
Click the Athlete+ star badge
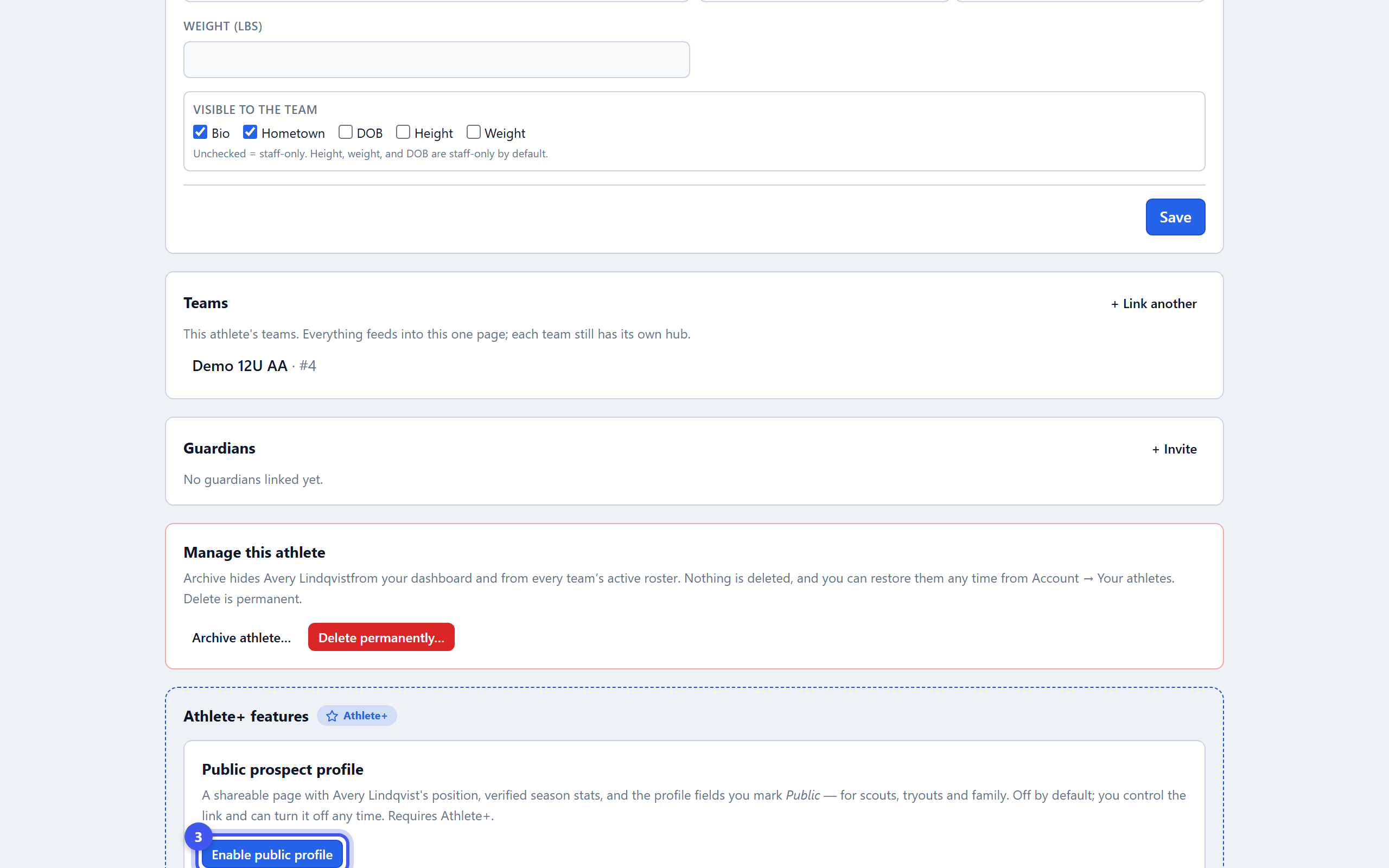tap(356, 716)
